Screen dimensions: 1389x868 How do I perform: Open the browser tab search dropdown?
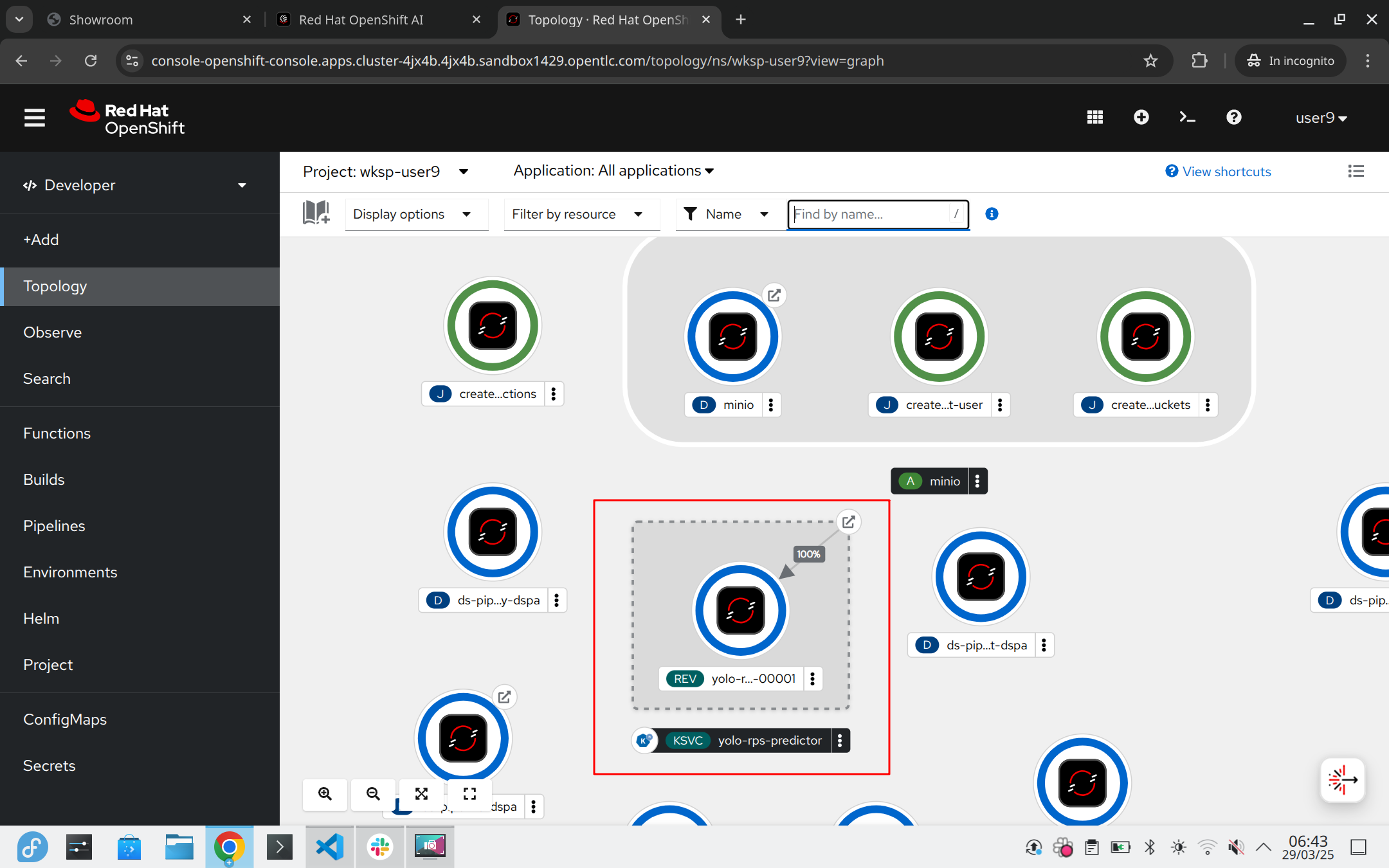19,19
